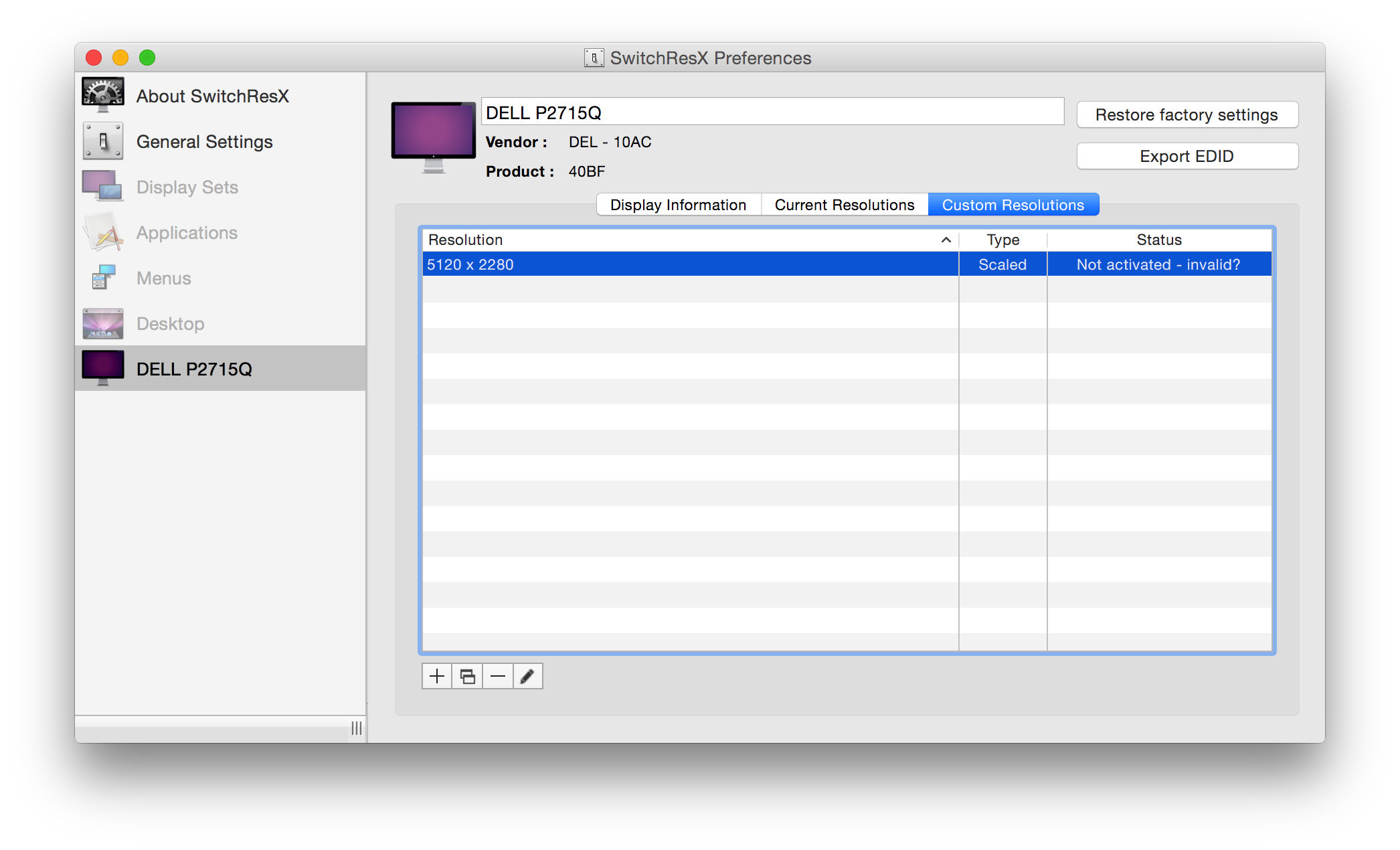
Task: Click Restore factory settings button
Action: coord(1187,114)
